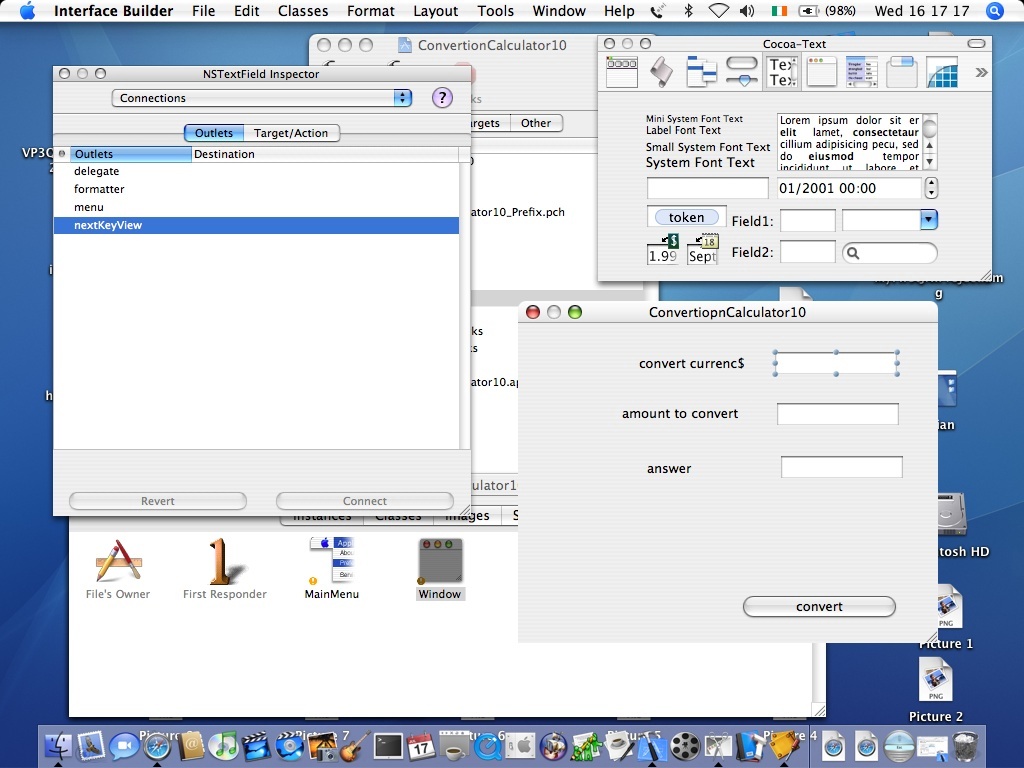The image size is (1024, 768).
Task: Pick the currency number formatter 1.99 icon
Action: point(663,249)
